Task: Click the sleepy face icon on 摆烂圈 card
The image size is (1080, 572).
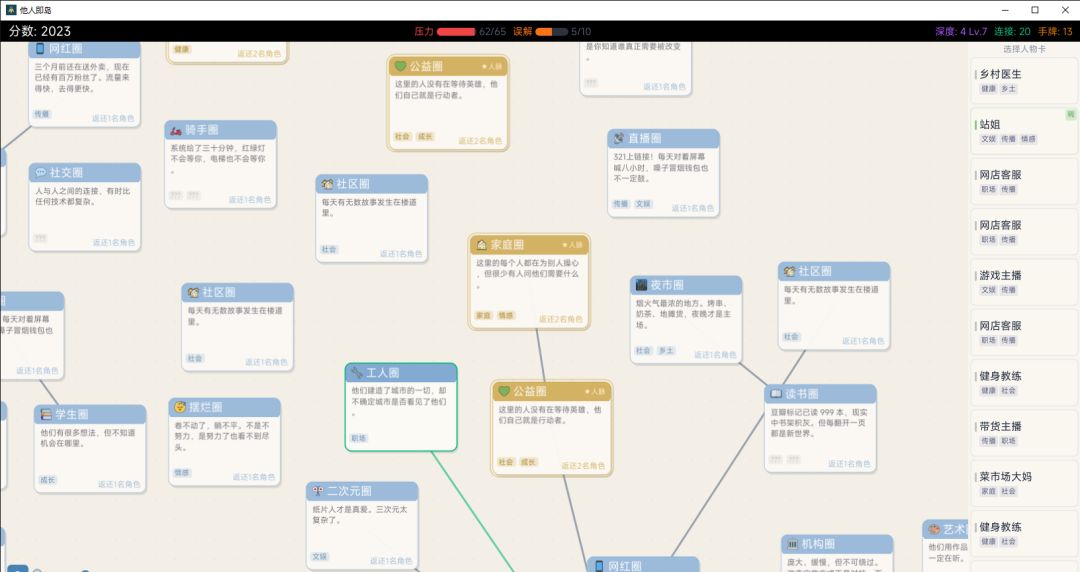Action: (x=180, y=407)
